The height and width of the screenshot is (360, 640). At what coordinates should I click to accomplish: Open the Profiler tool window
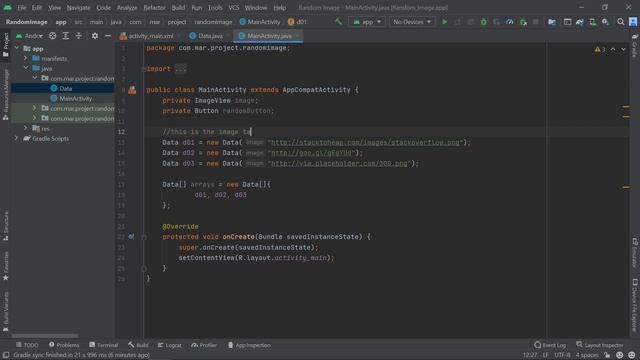coord(204,345)
